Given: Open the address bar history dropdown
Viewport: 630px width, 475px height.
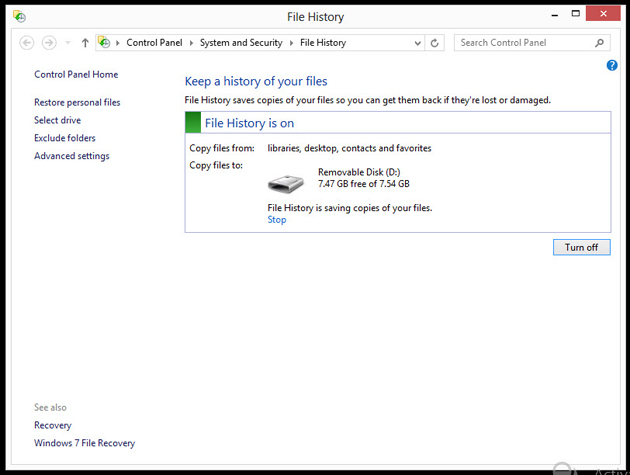Looking at the screenshot, I should (418, 43).
